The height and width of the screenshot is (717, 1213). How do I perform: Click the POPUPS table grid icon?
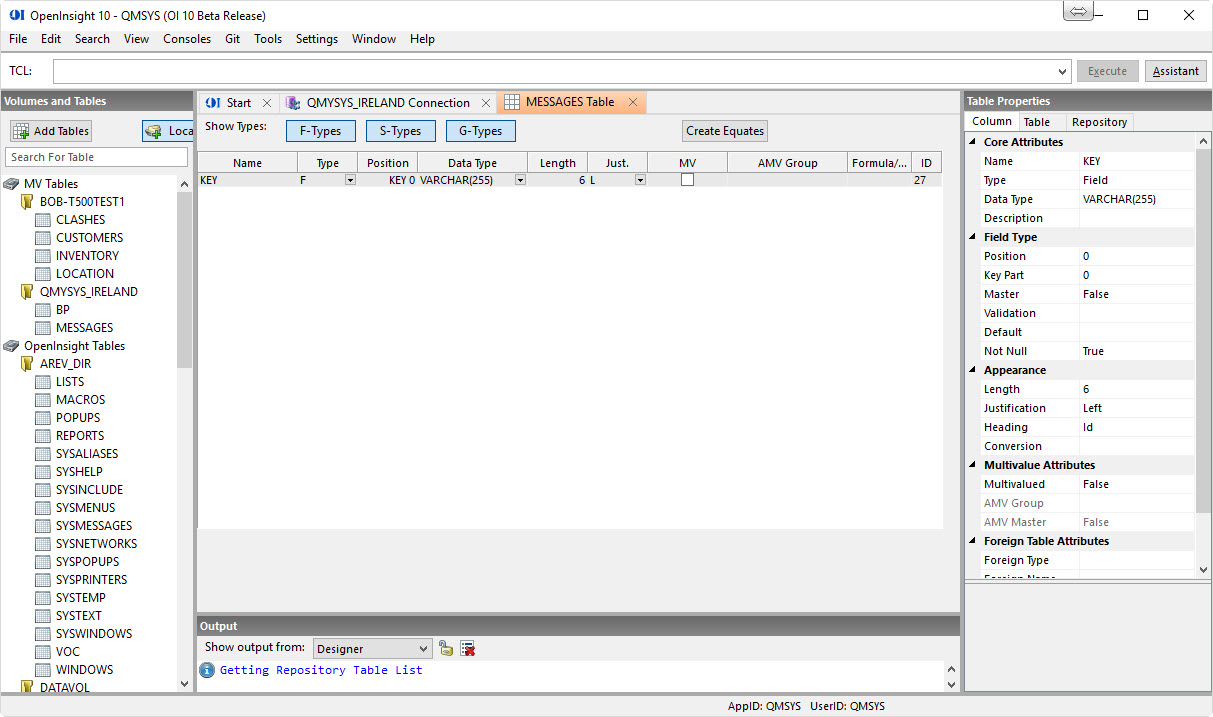pyautogui.click(x=43, y=418)
